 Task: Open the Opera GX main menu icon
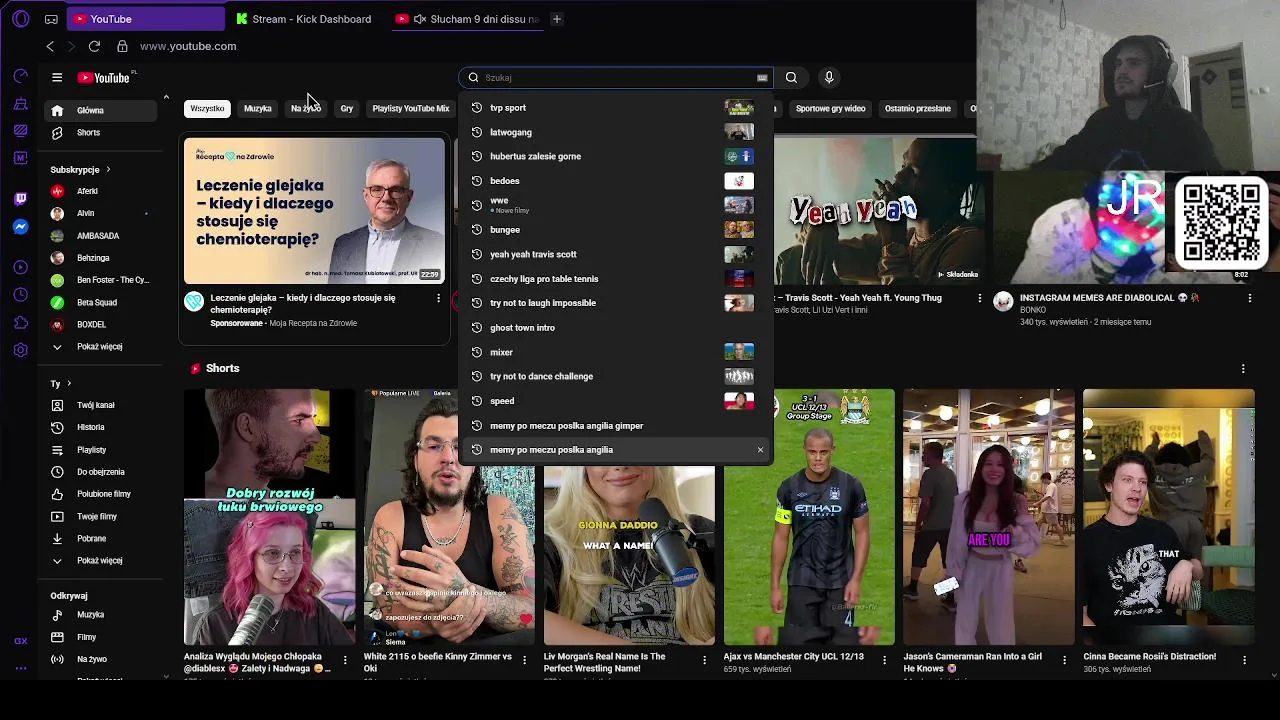coord(20,19)
